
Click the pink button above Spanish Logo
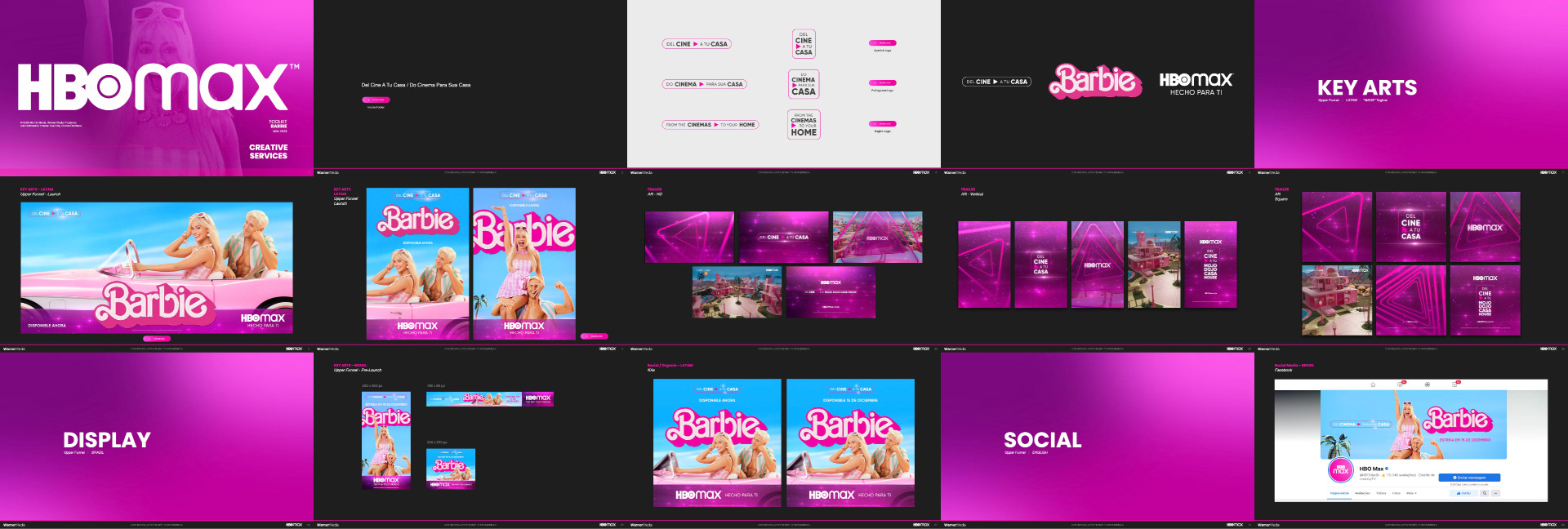point(883,42)
